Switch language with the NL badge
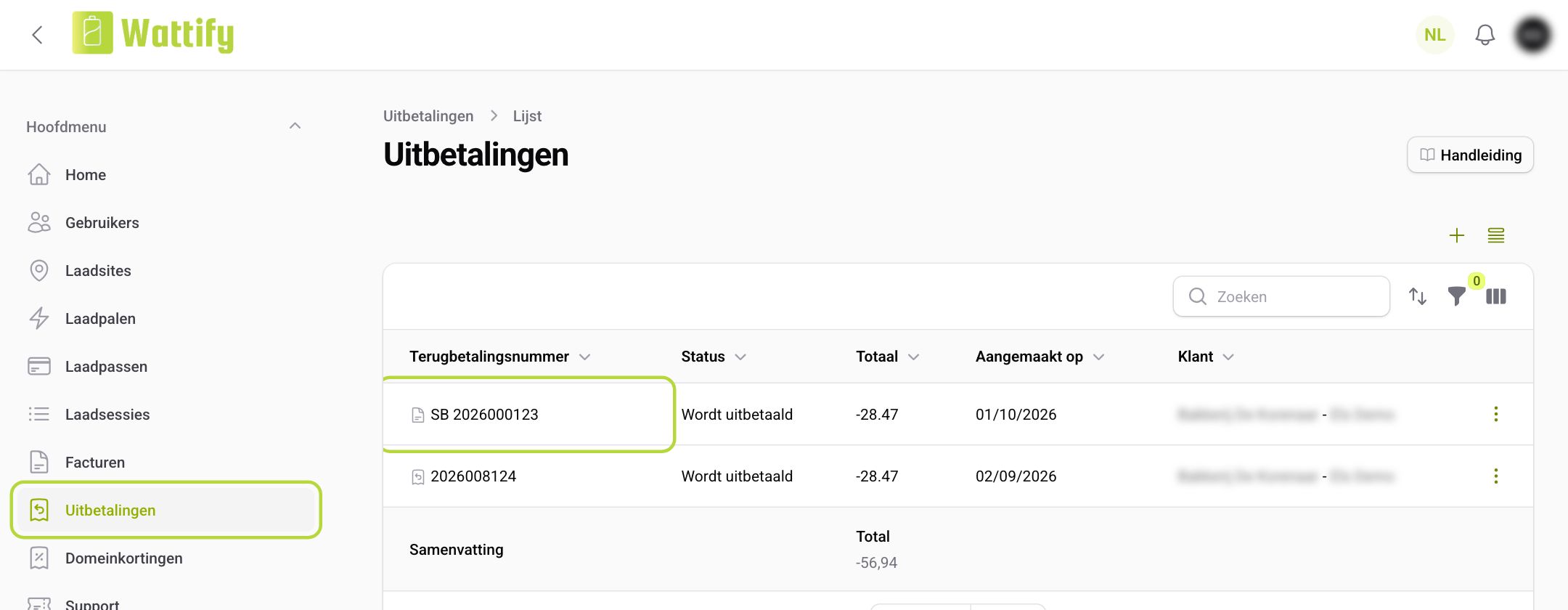This screenshot has height=610, width=1568. click(x=1434, y=35)
